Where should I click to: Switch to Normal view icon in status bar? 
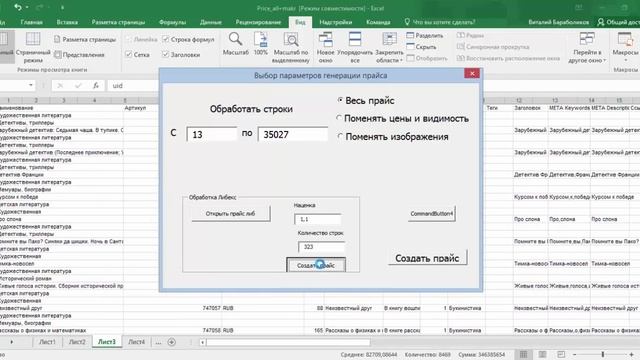pos(524,354)
